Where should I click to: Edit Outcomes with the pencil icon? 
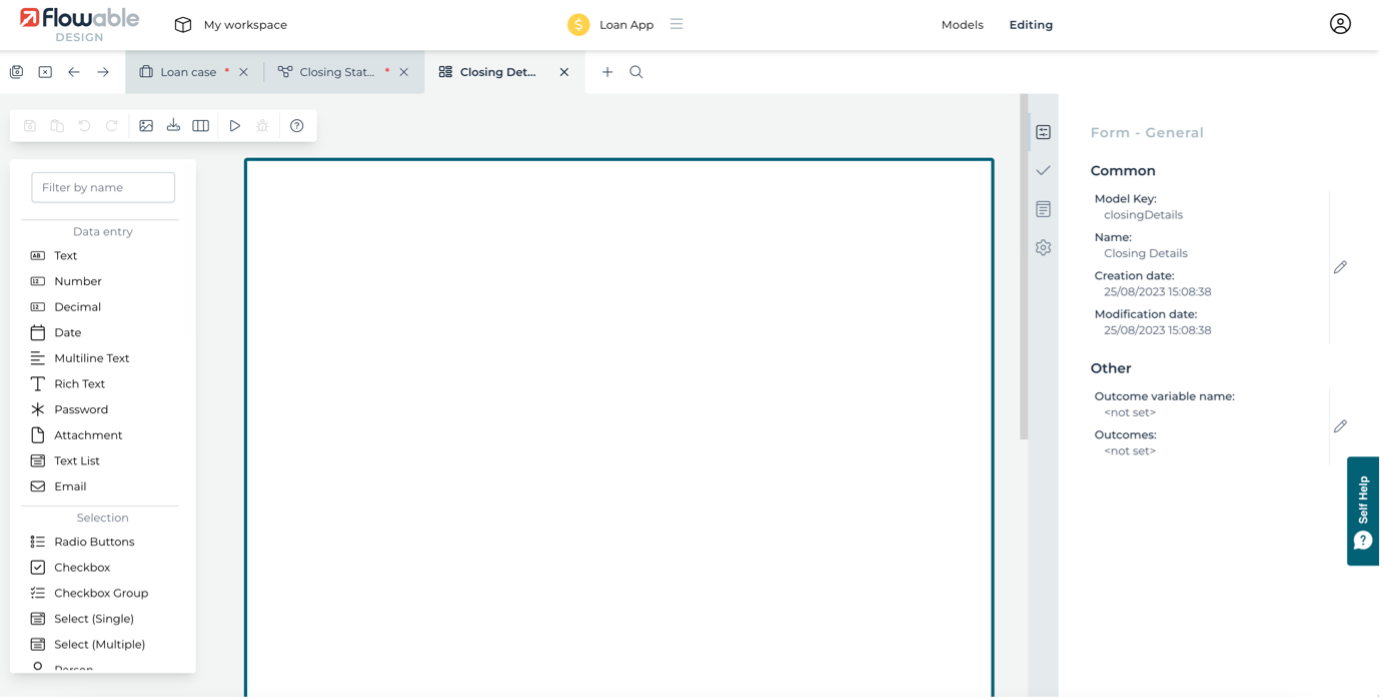coord(1340,426)
